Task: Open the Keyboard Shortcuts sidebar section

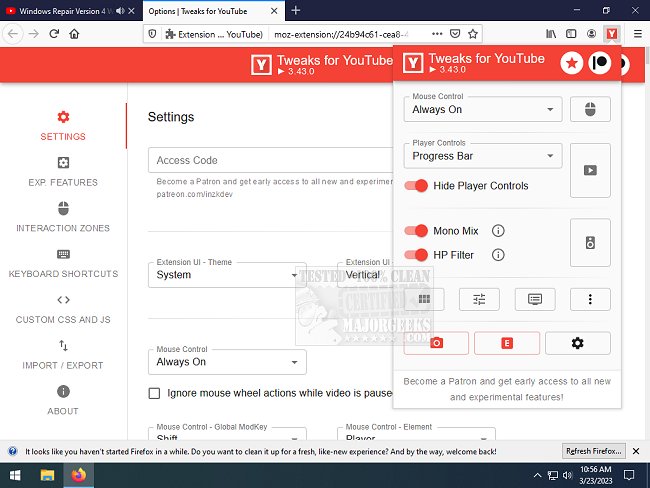Action: coord(63,263)
